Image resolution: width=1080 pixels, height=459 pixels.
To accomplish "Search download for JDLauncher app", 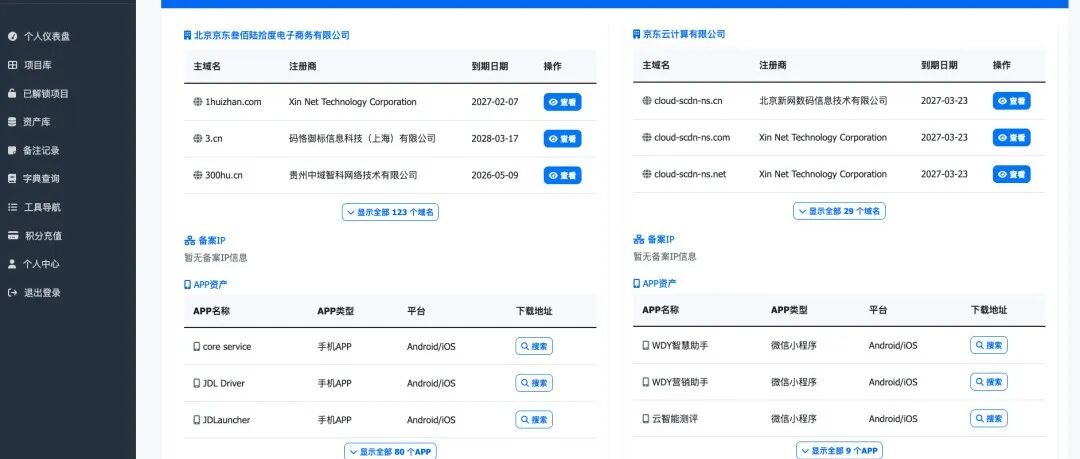I will [x=534, y=420].
